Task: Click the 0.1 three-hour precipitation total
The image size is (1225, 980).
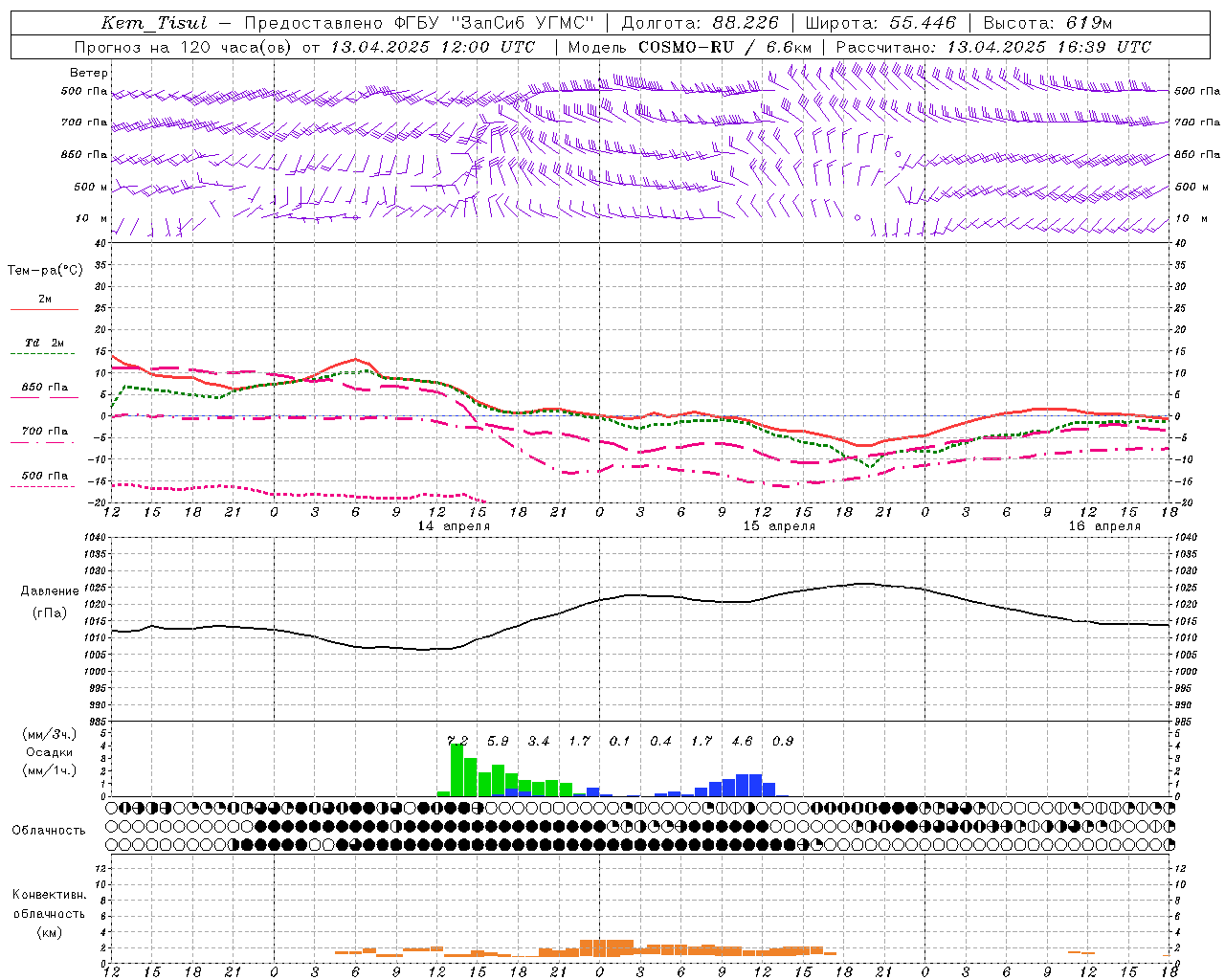Action: [620, 741]
